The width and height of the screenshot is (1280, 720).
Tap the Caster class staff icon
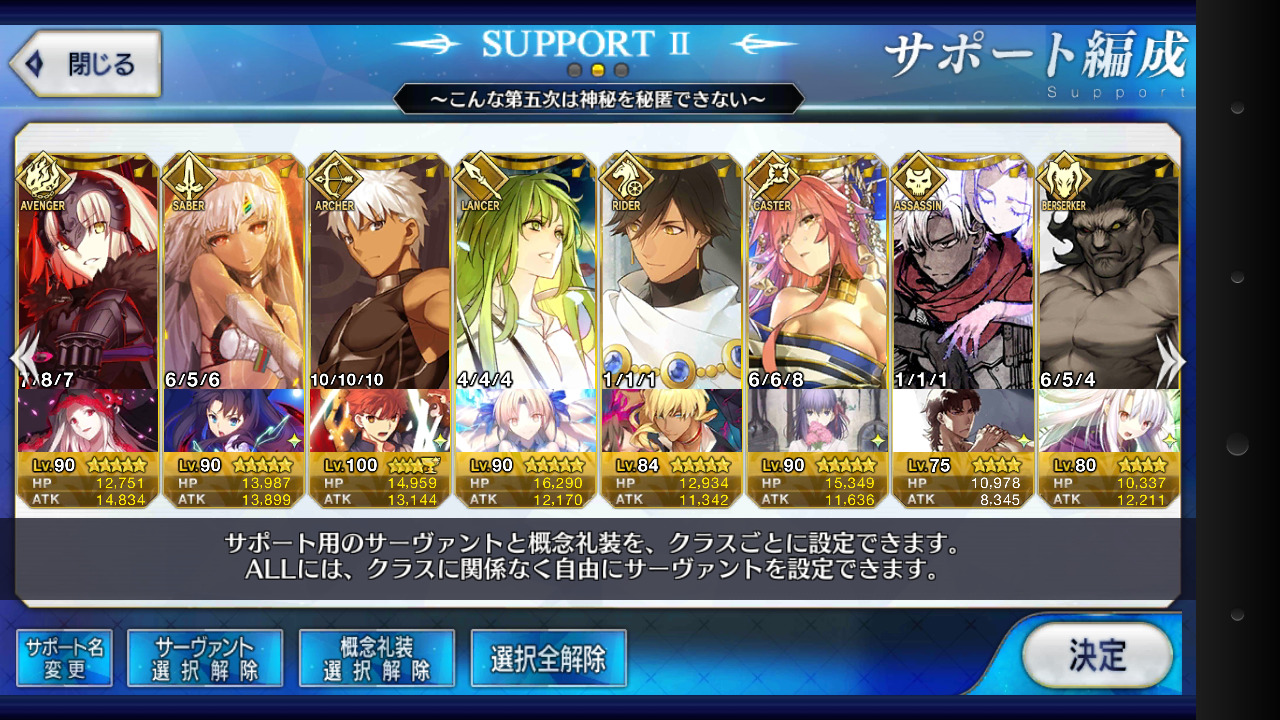tap(773, 178)
